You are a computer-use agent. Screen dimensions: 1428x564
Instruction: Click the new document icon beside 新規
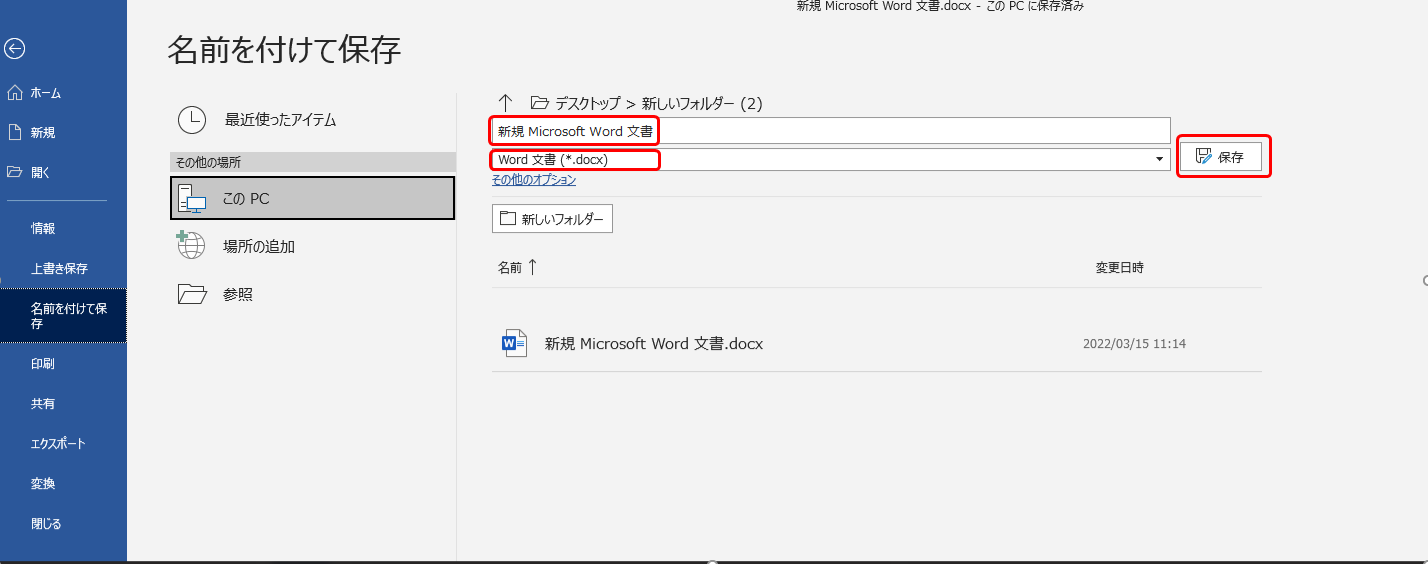tap(14, 132)
